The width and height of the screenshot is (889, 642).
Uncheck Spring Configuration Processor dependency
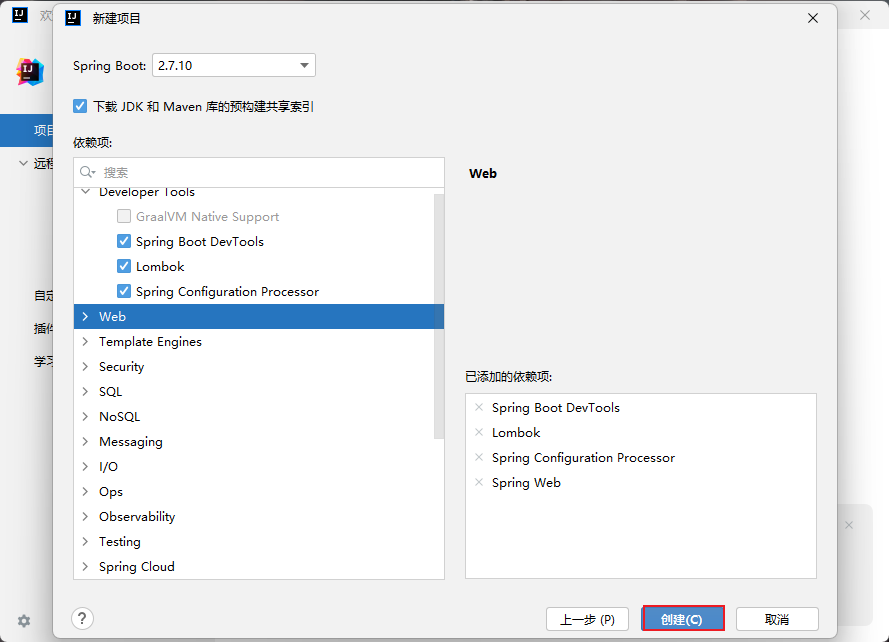click(124, 291)
